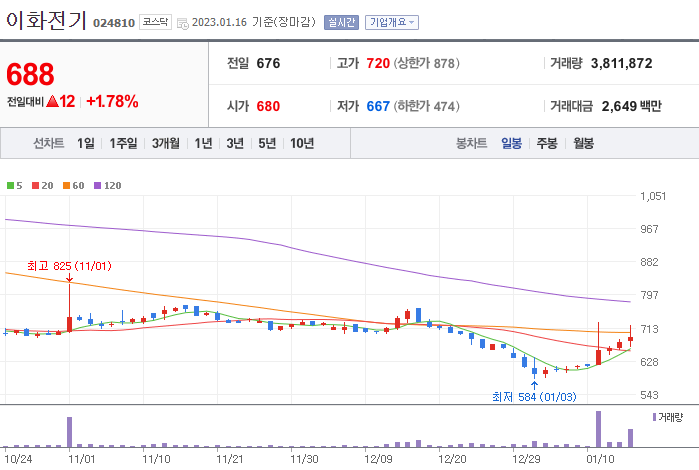Screen dimensions: 699x470
Task: Click the 거래대금 value 2,649 백만
Action: (632, 106)
